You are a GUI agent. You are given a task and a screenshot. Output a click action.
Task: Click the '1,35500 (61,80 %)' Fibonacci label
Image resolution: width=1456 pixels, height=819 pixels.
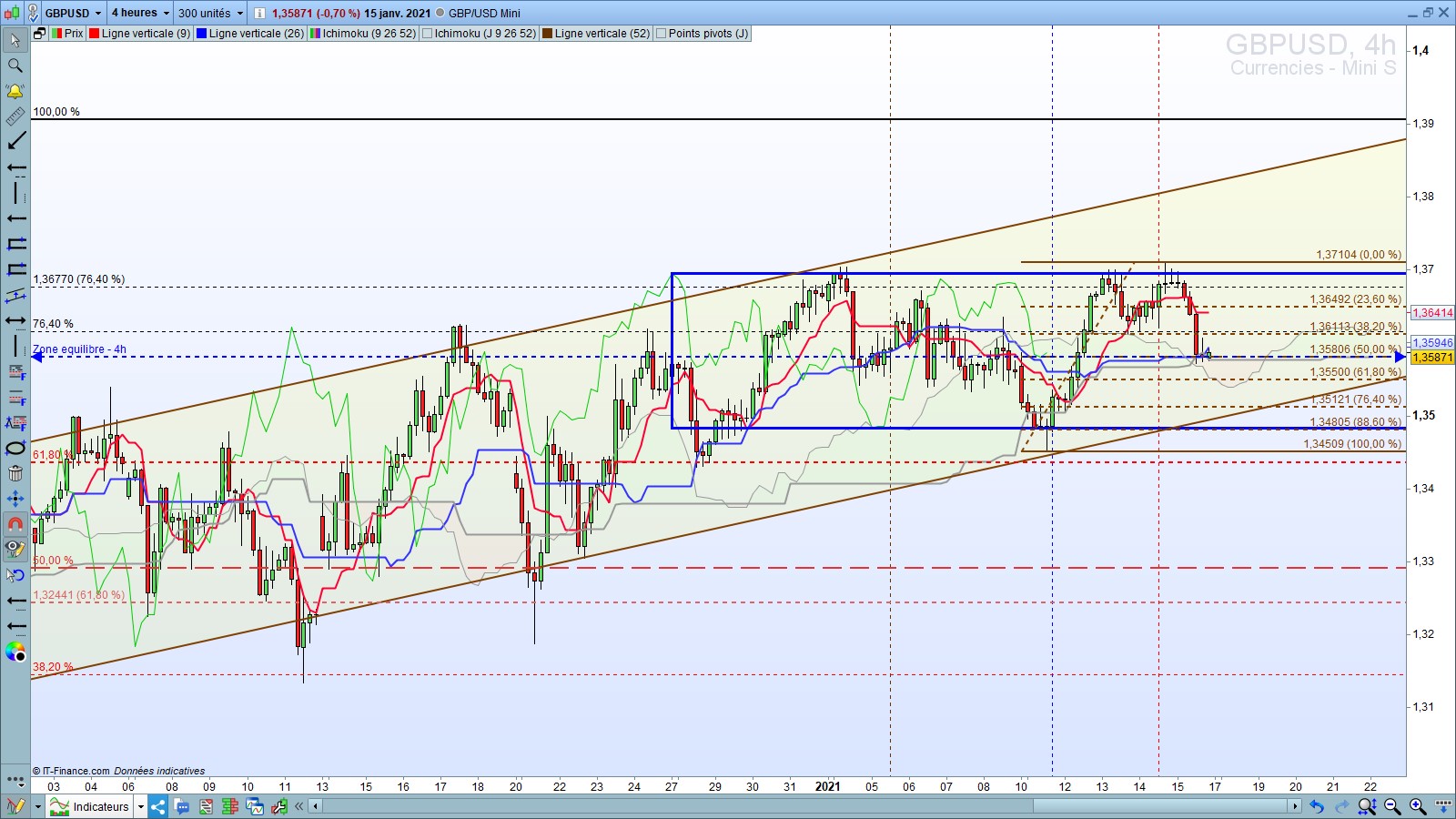click(x=1356, y=372)
